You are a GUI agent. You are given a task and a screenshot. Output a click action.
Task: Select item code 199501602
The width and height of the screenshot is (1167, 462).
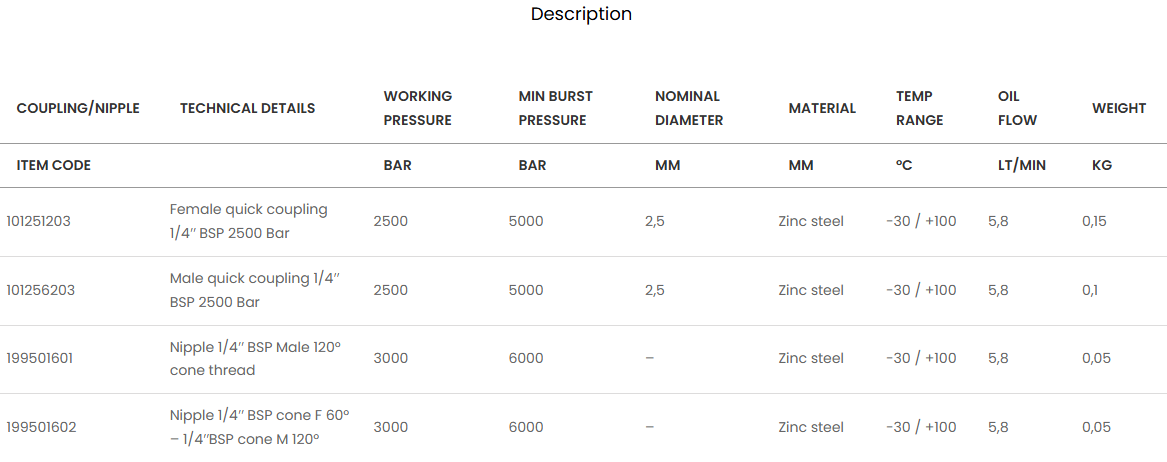tap(41, 427)
